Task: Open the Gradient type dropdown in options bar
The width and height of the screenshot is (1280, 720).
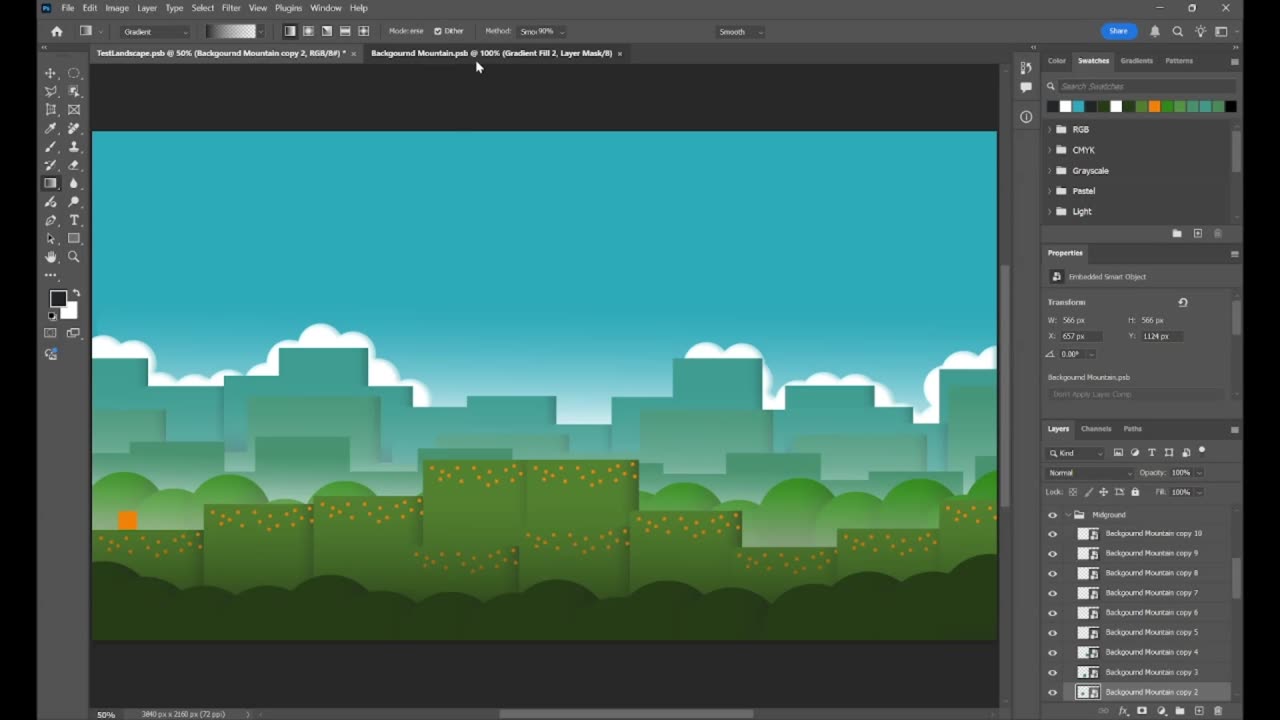Action: pyautogui.click(x=155, y=32)
